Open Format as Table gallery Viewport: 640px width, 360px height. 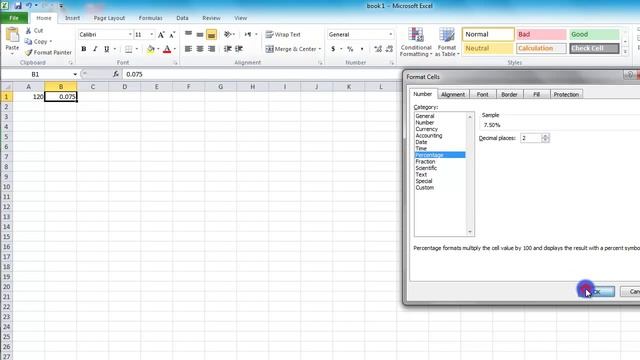[x=447, y=42]
